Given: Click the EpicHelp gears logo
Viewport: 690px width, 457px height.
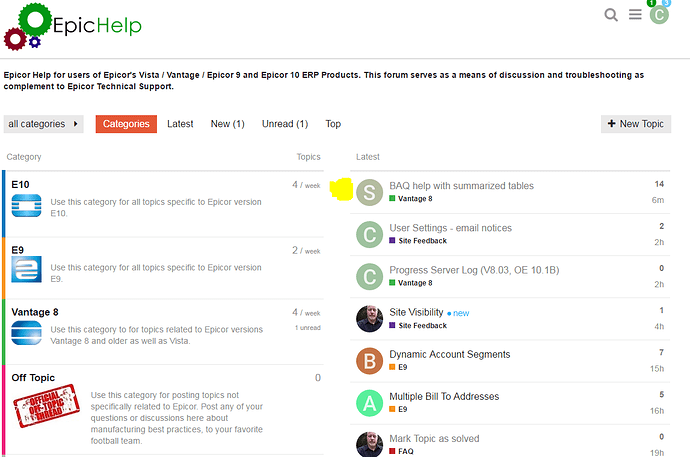Looking at the screenshot, I should [28, 26].
